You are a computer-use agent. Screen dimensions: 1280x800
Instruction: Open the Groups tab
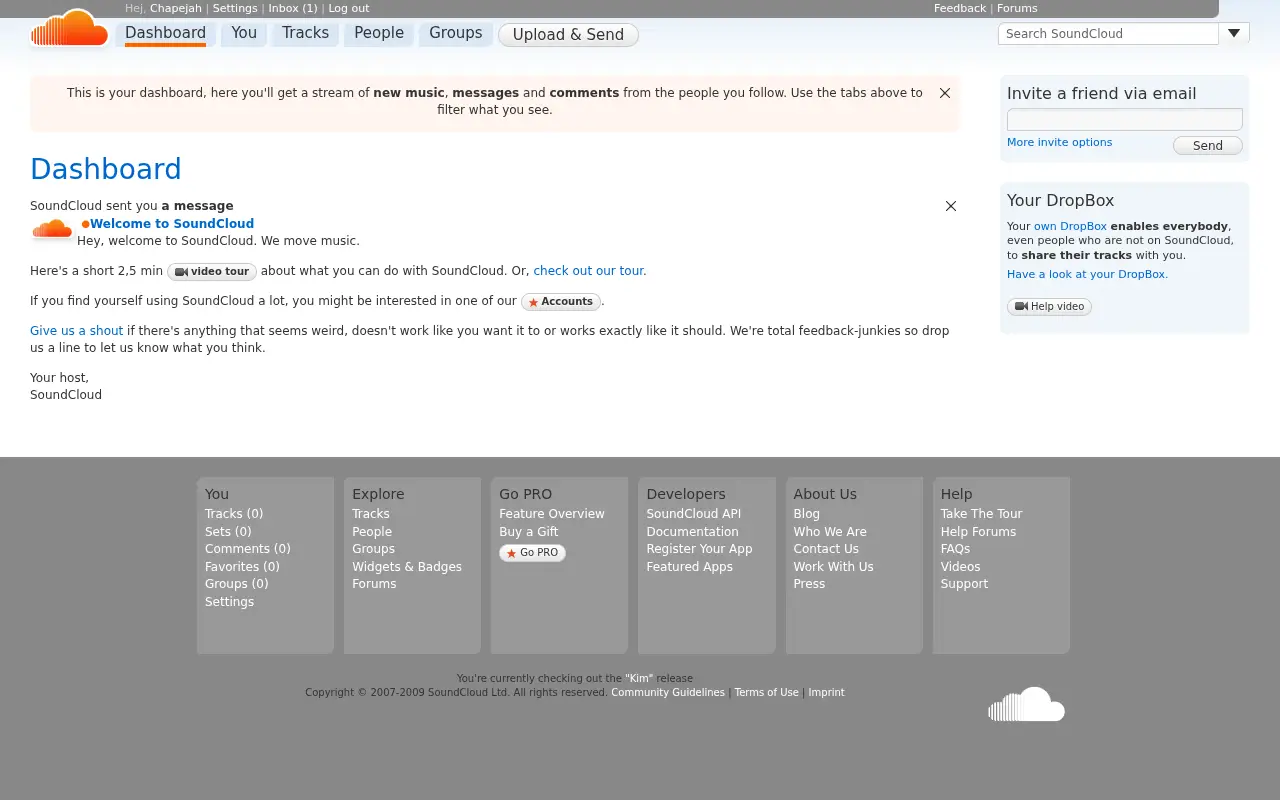click(x=456, y=33)
